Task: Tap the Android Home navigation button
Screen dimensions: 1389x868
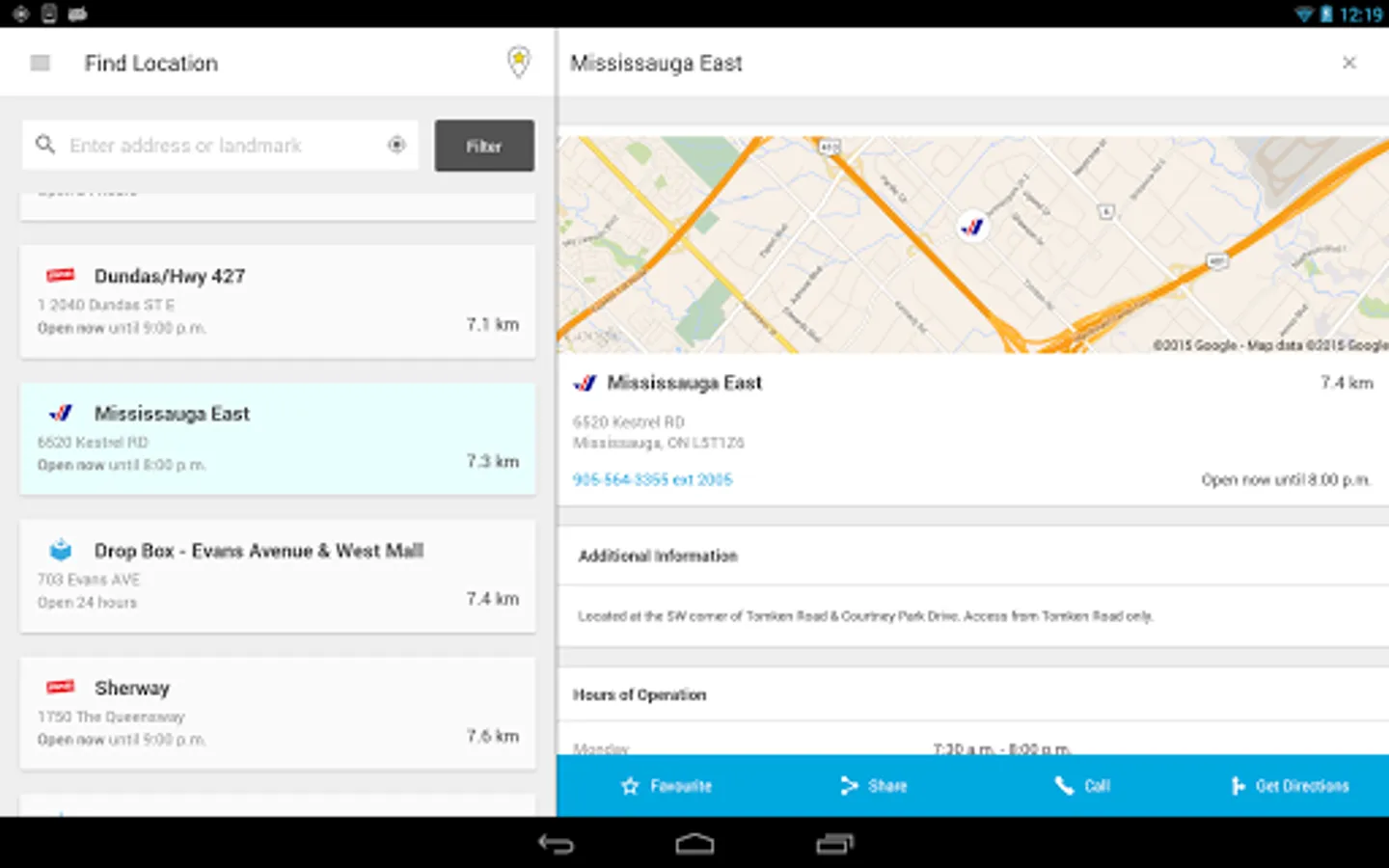Action: pos(694,844)
